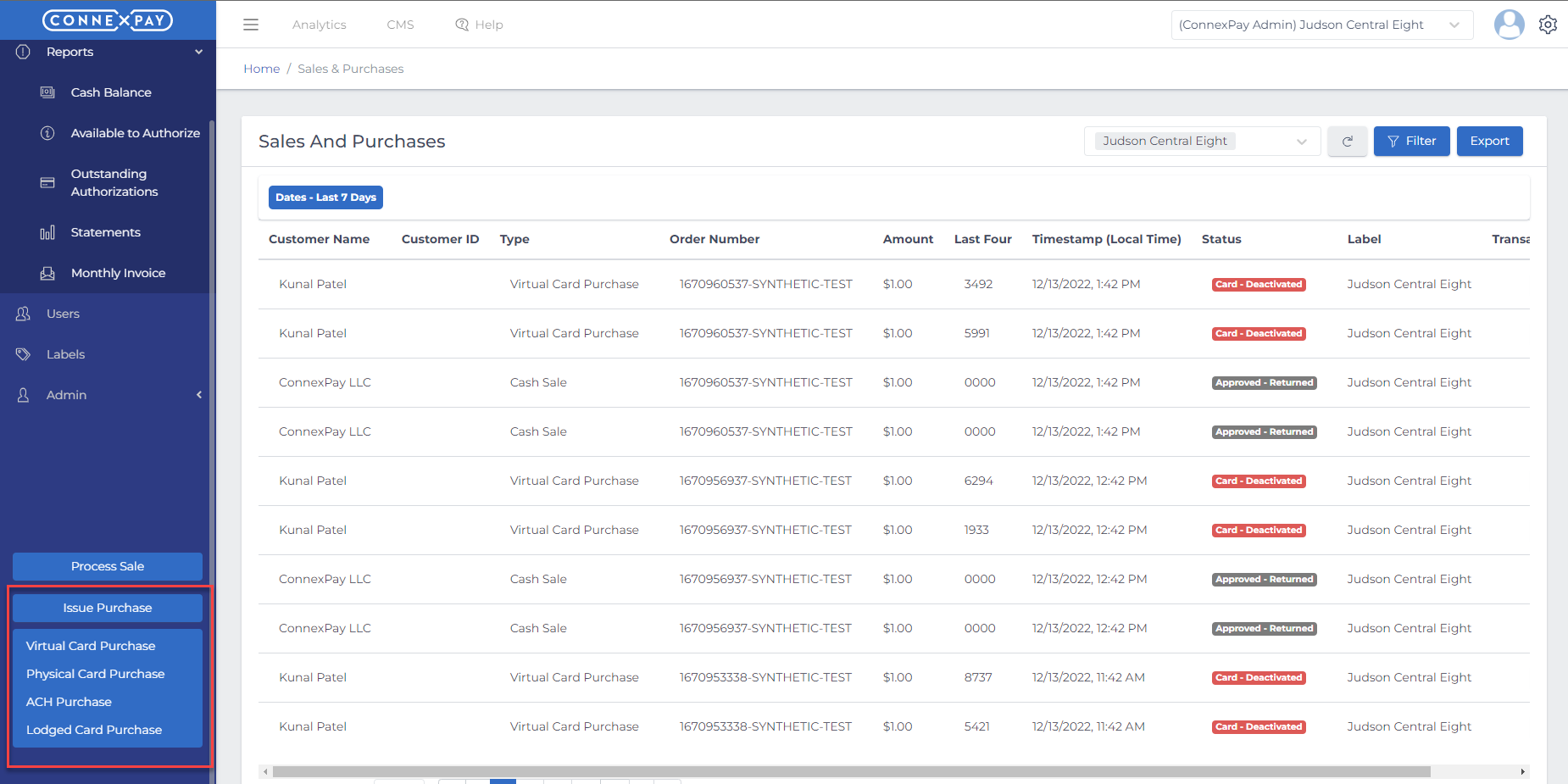The height and width of the screenshot is (784, 1568).
Task: Click the Labels tag icon
Action: tap(23, 354)
